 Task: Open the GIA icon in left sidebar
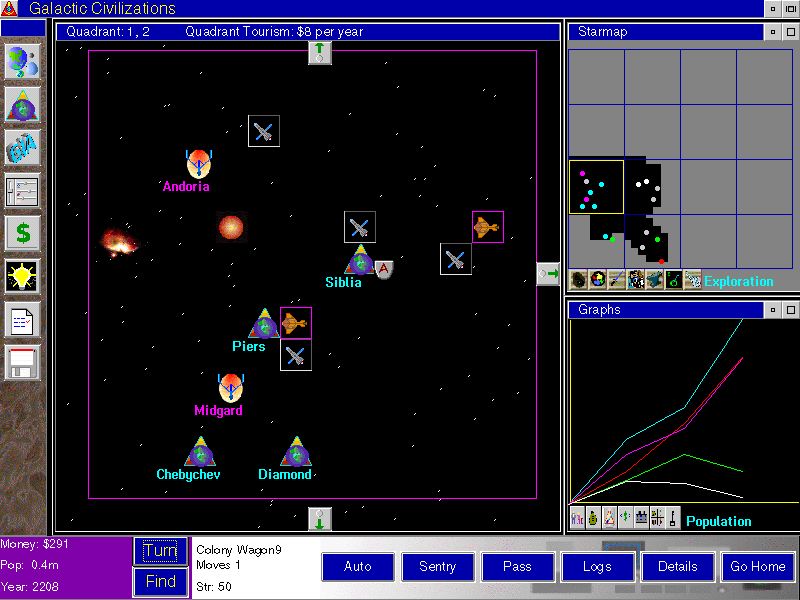pos(22,148)
